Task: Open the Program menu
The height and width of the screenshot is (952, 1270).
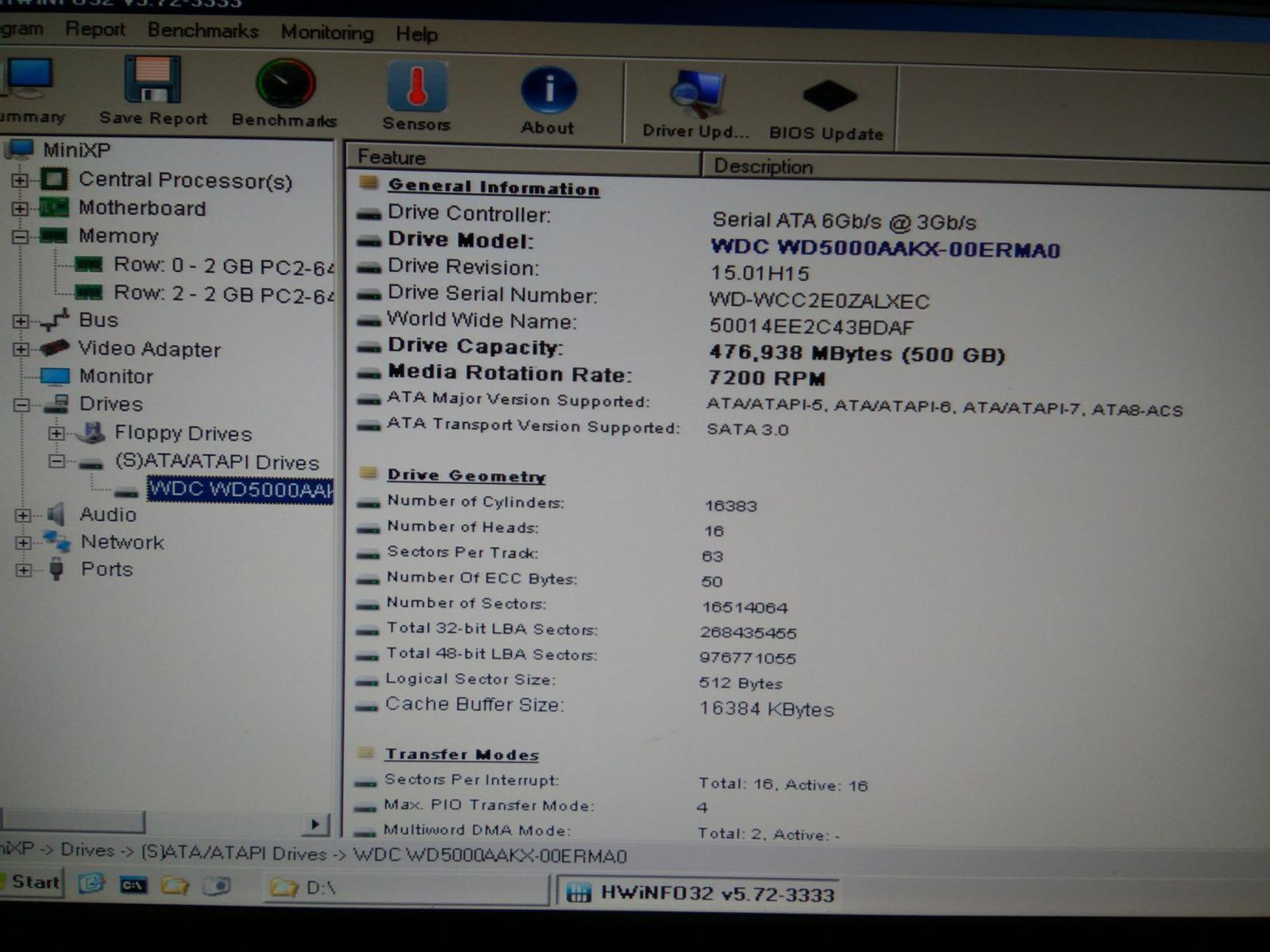Action: point(21,29)
